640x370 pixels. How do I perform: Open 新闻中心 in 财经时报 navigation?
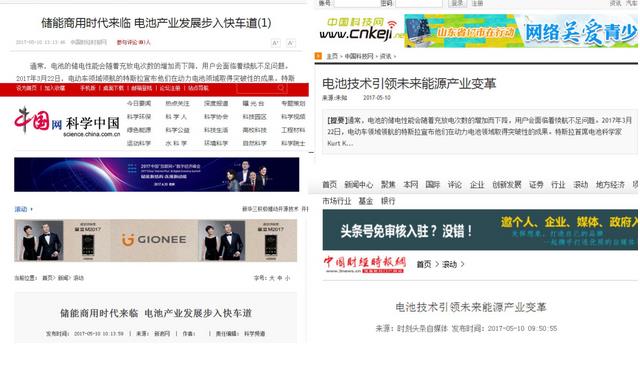point(359,185)
